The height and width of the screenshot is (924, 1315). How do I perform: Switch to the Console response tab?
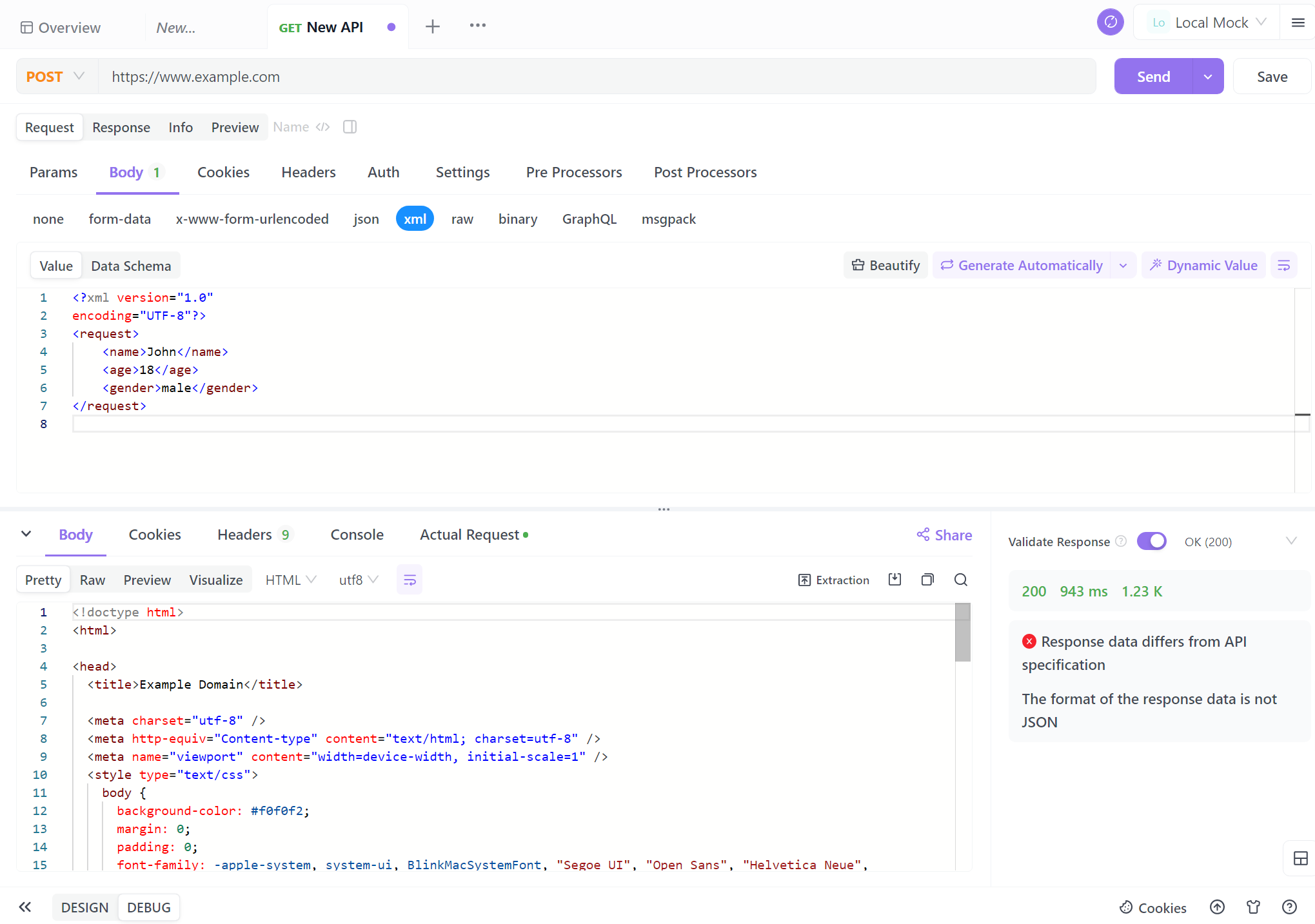click(357, 535)
